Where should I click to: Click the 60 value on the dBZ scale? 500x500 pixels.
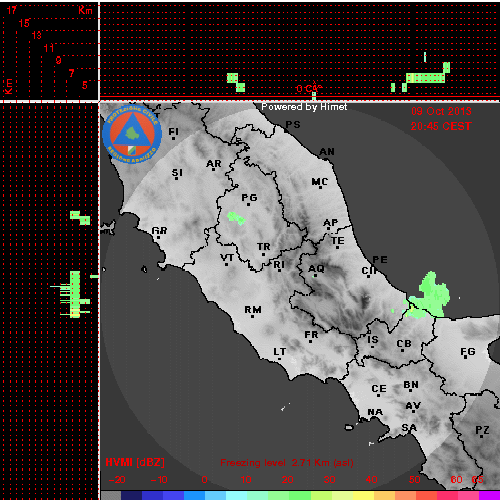456,480
